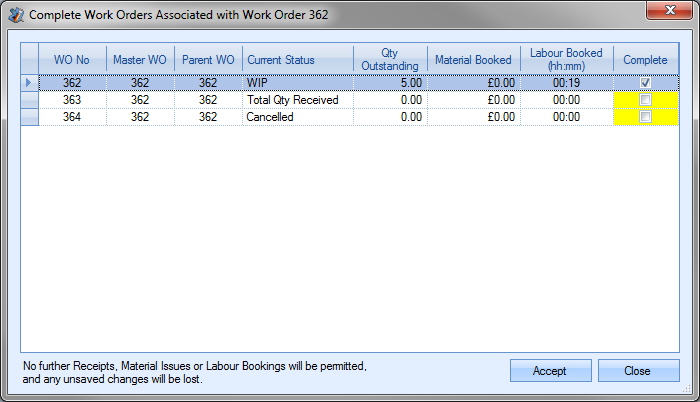Click the Material Booked column header

[x=474, y=59]
